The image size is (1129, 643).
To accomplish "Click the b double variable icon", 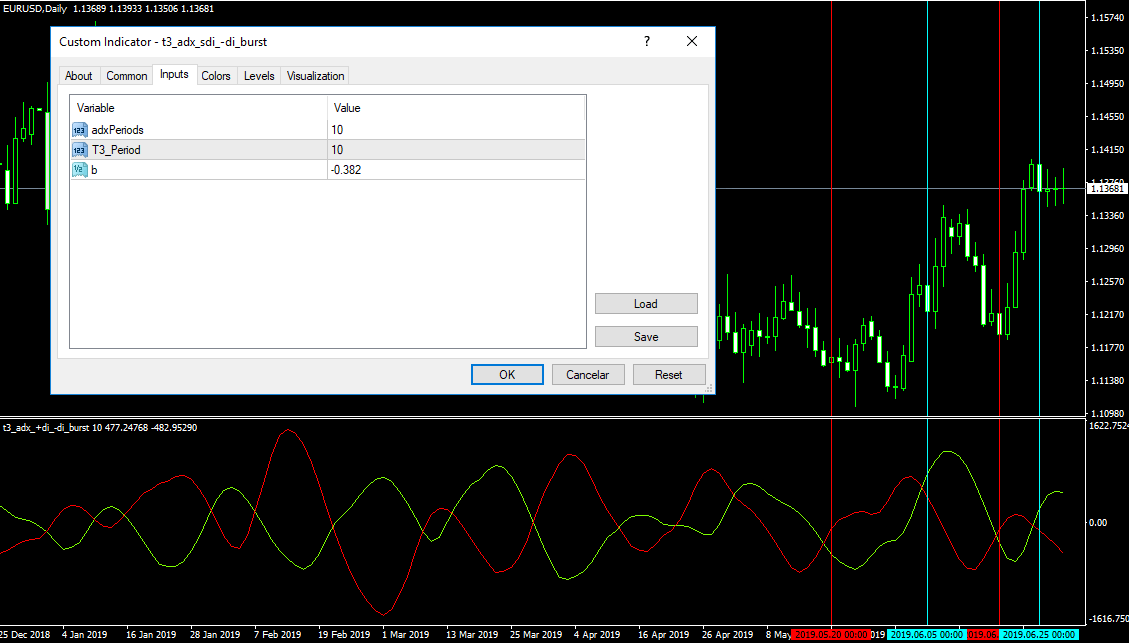I will point(80,170).
